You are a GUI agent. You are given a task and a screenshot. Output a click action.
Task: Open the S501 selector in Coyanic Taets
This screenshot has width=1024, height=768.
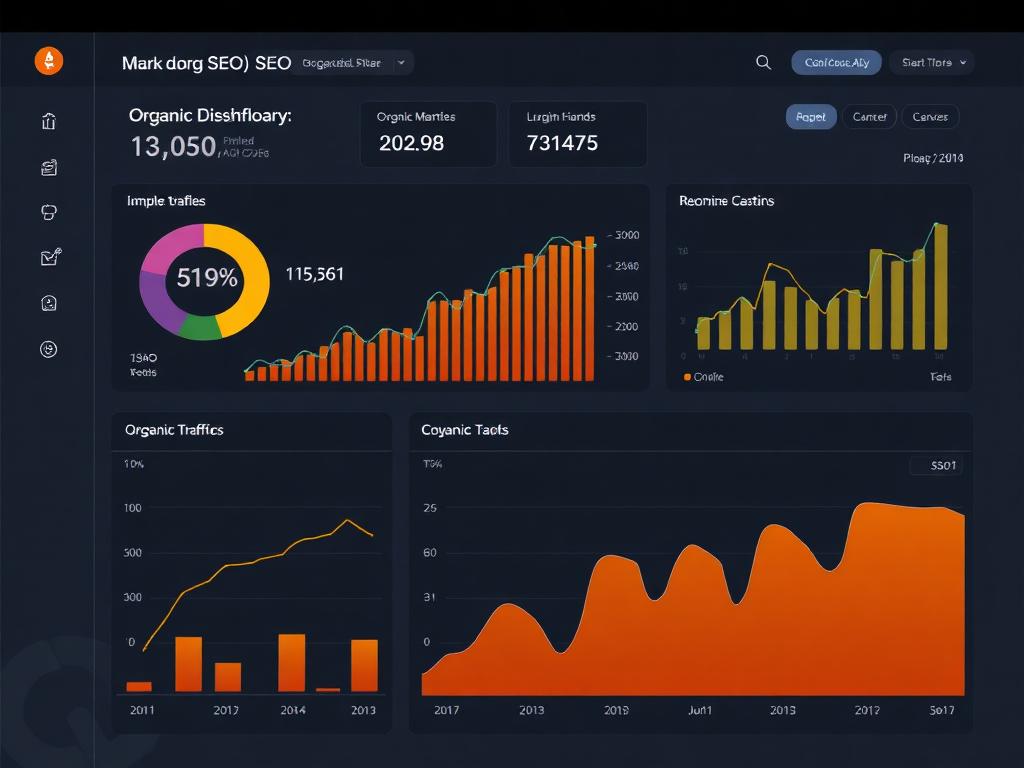point(936,465)
